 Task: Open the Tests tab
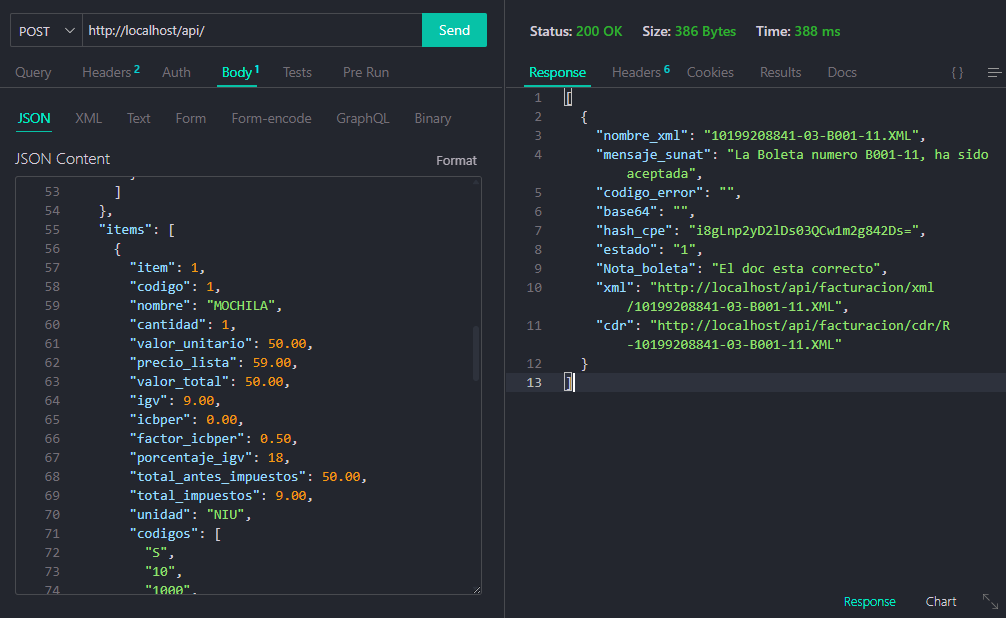click(x=297, y=72)
